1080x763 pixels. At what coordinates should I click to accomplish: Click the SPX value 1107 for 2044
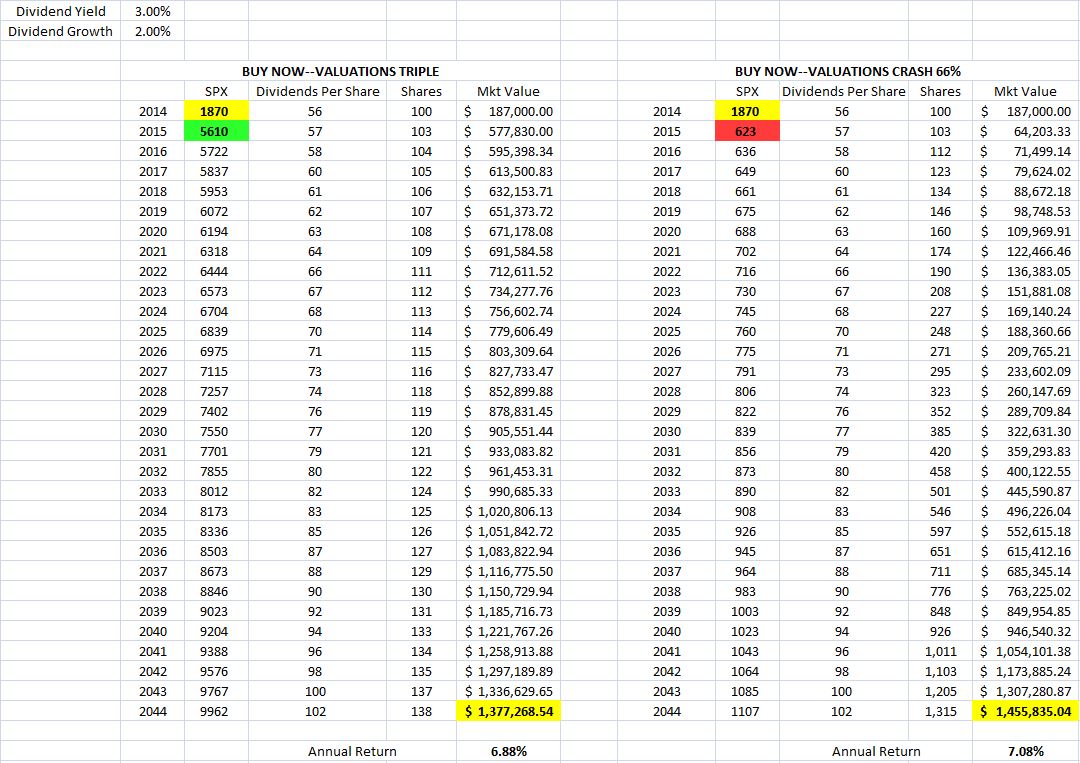[x=746, y=711]
